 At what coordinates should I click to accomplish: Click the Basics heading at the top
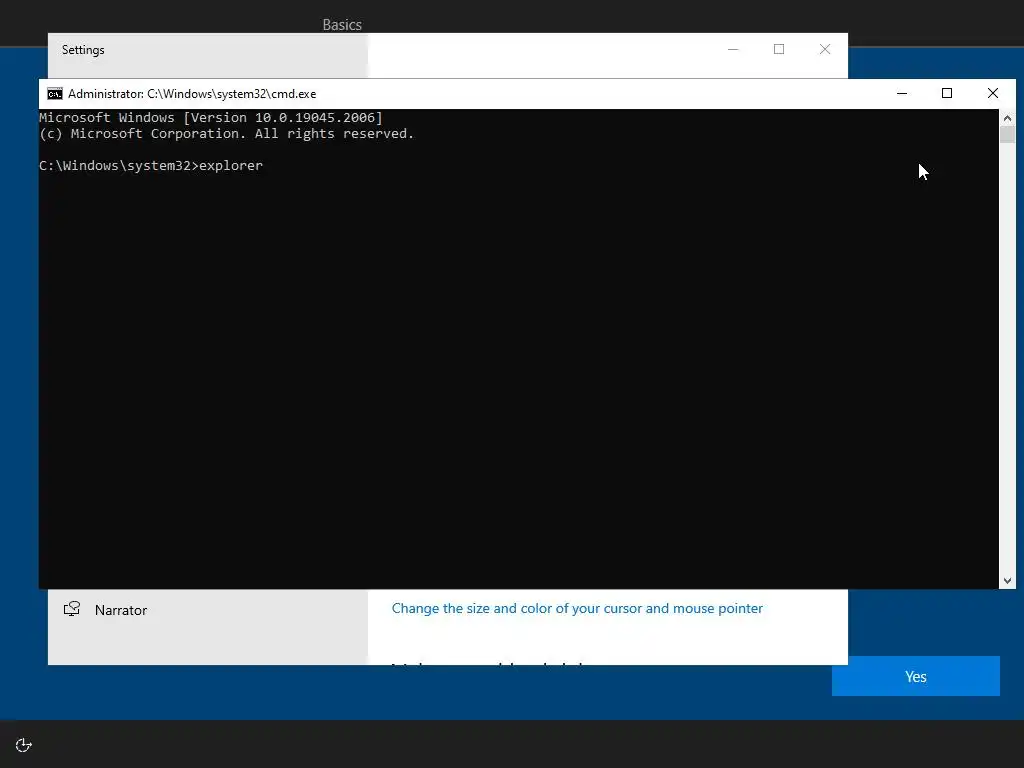(342, 25)
